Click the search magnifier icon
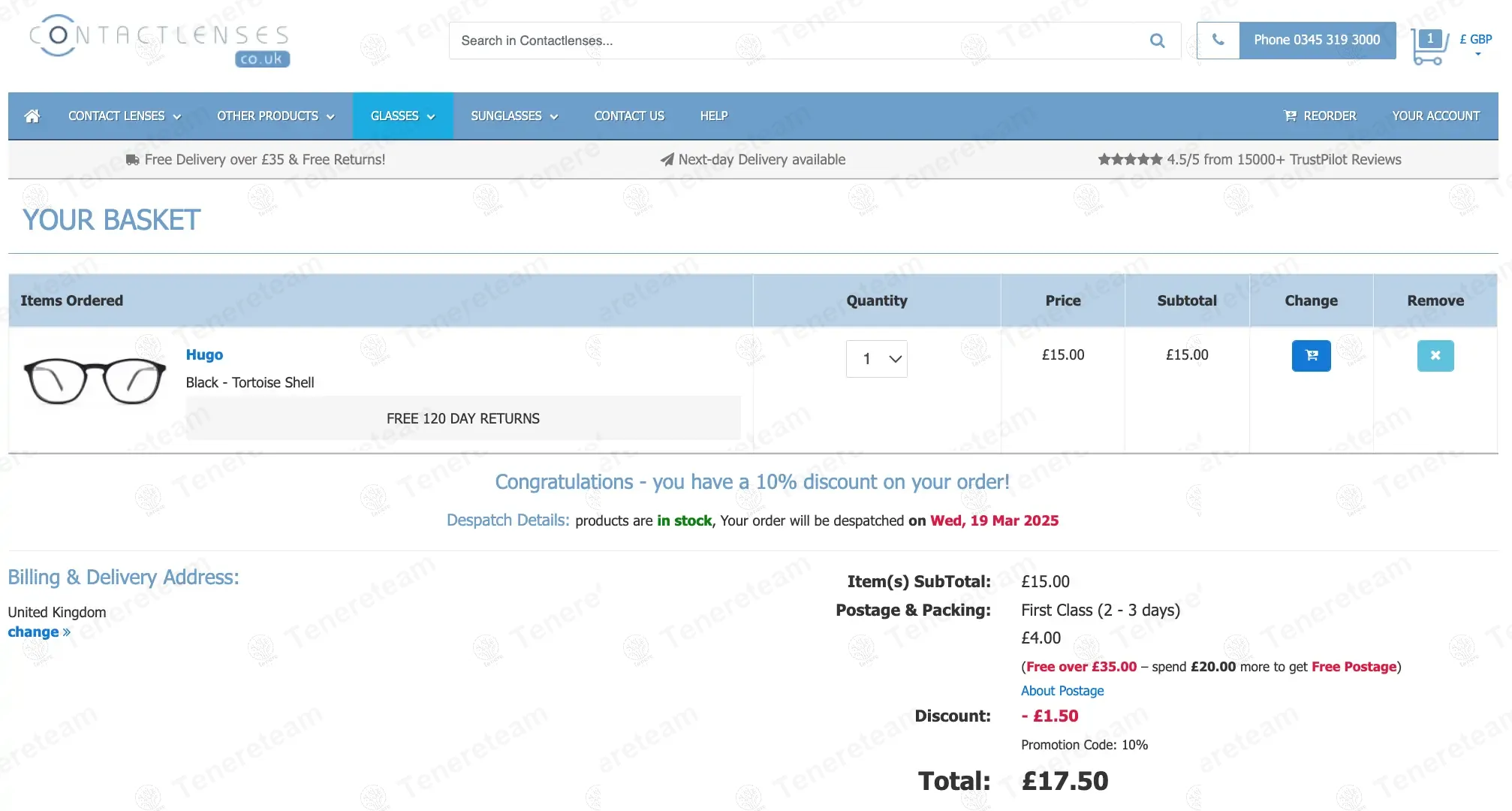Image resolution: width=1512 pixels, height=811 pixels. coord(1157,41)
